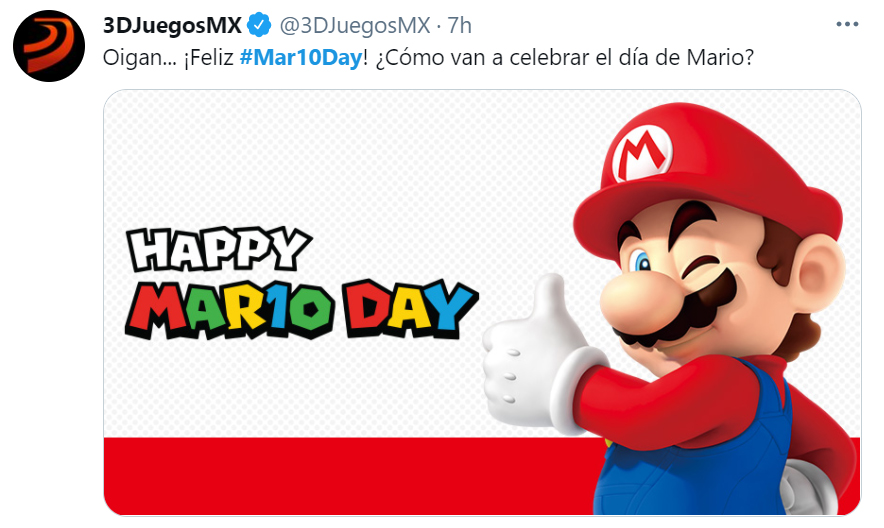Click the white HAPPY lettering in the image
Screen dimensions: 884x528
click(219, 249)
